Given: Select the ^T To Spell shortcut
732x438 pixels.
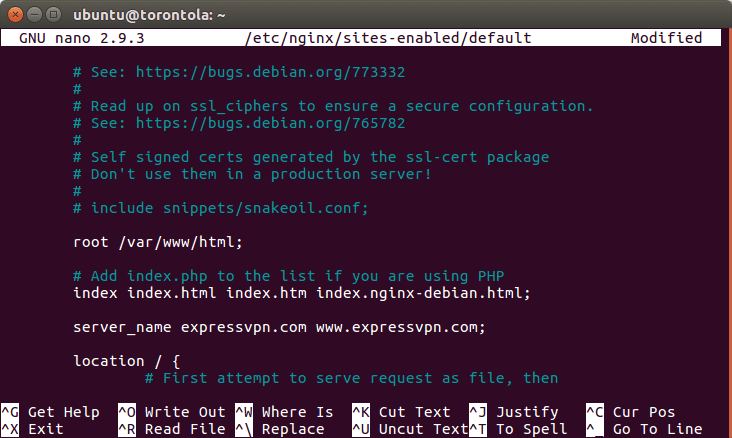Looking at the screenshot, I should [519, 429].
